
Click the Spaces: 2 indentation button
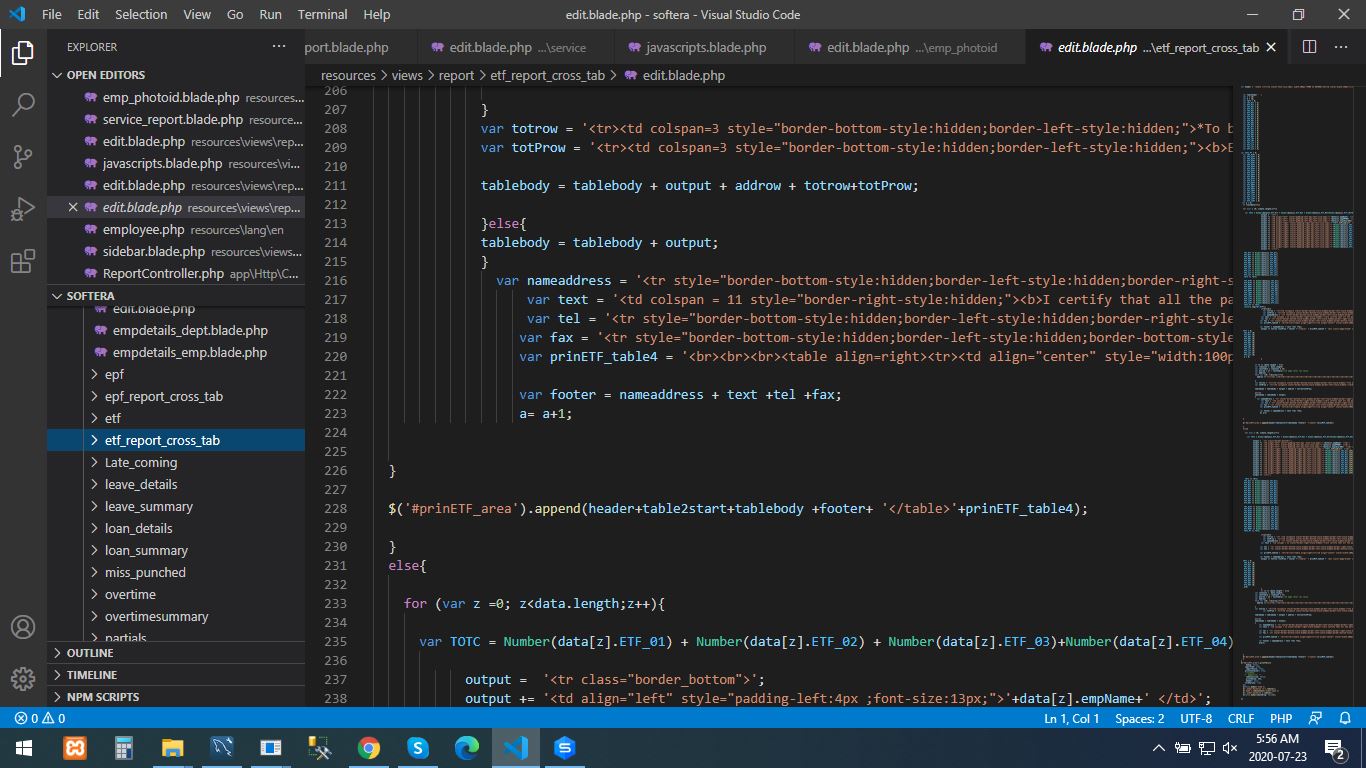pos(1139,718)
